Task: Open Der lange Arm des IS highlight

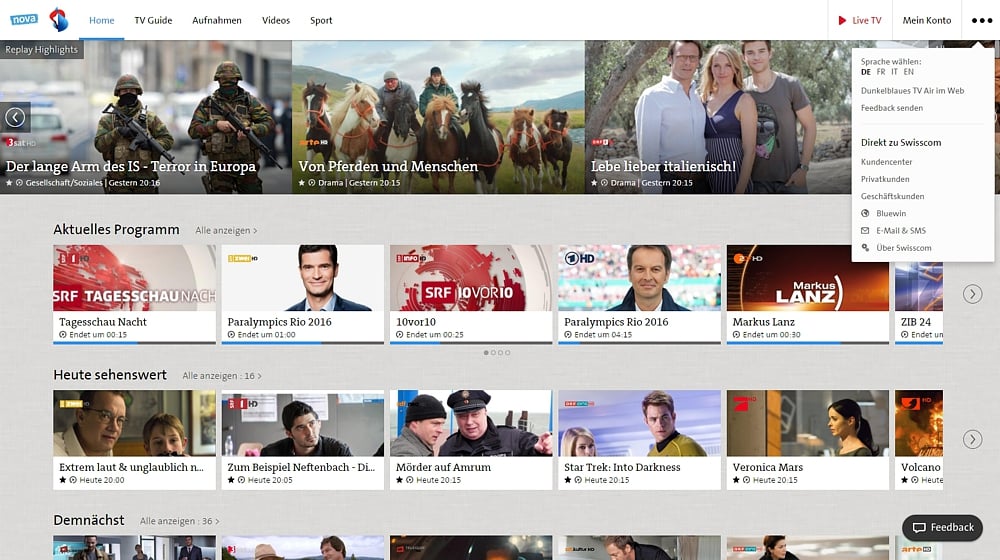Action: click(x=145, y=117)
